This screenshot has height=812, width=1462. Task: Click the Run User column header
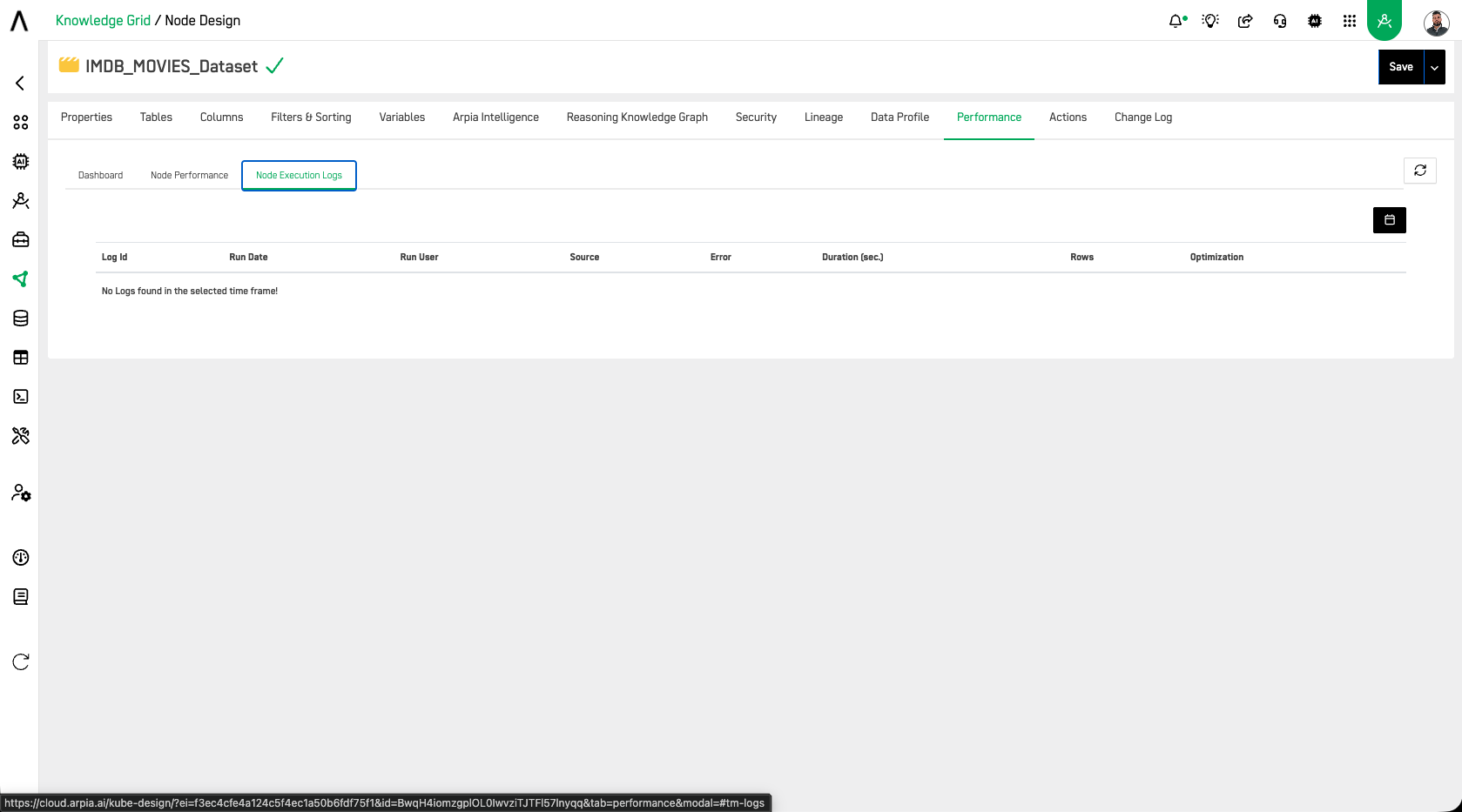point(419,258)
